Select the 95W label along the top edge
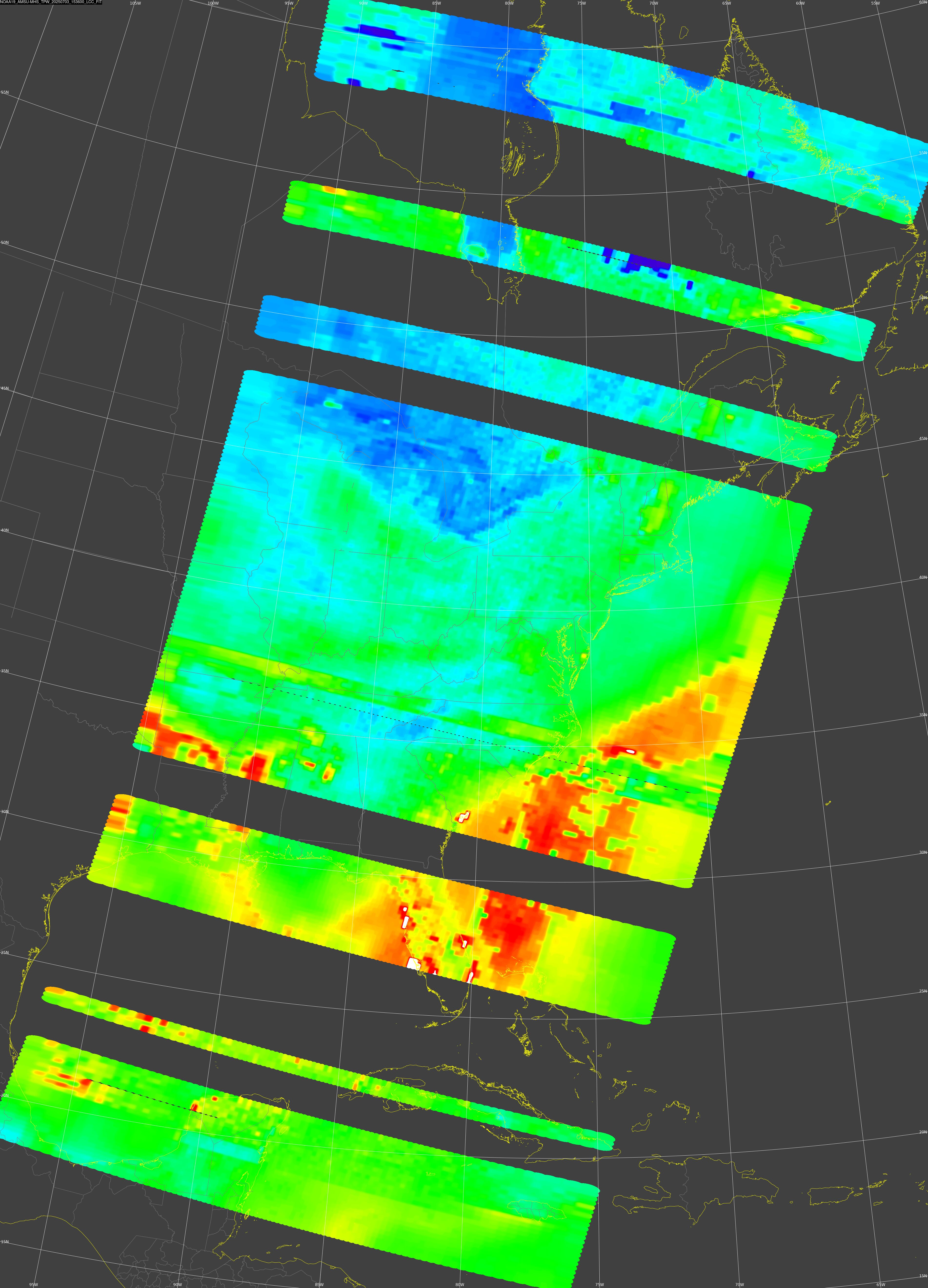The width and height of the screenshot is (928, 1288). pos(289,3)
